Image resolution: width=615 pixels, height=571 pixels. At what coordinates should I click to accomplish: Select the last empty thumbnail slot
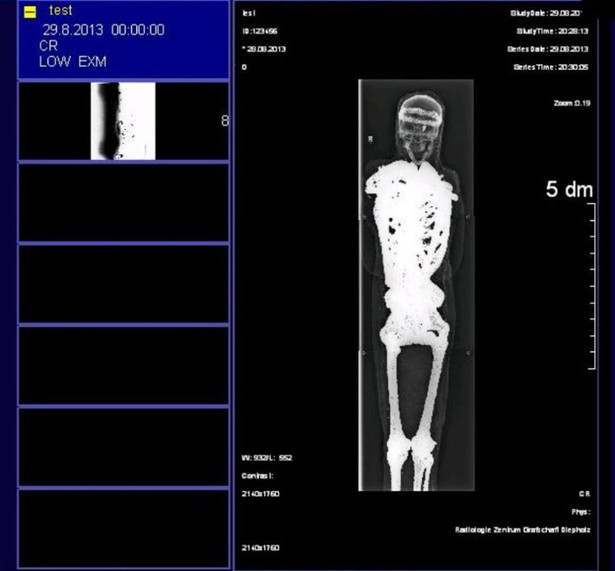pyautogui.click(x=124, y=528)
